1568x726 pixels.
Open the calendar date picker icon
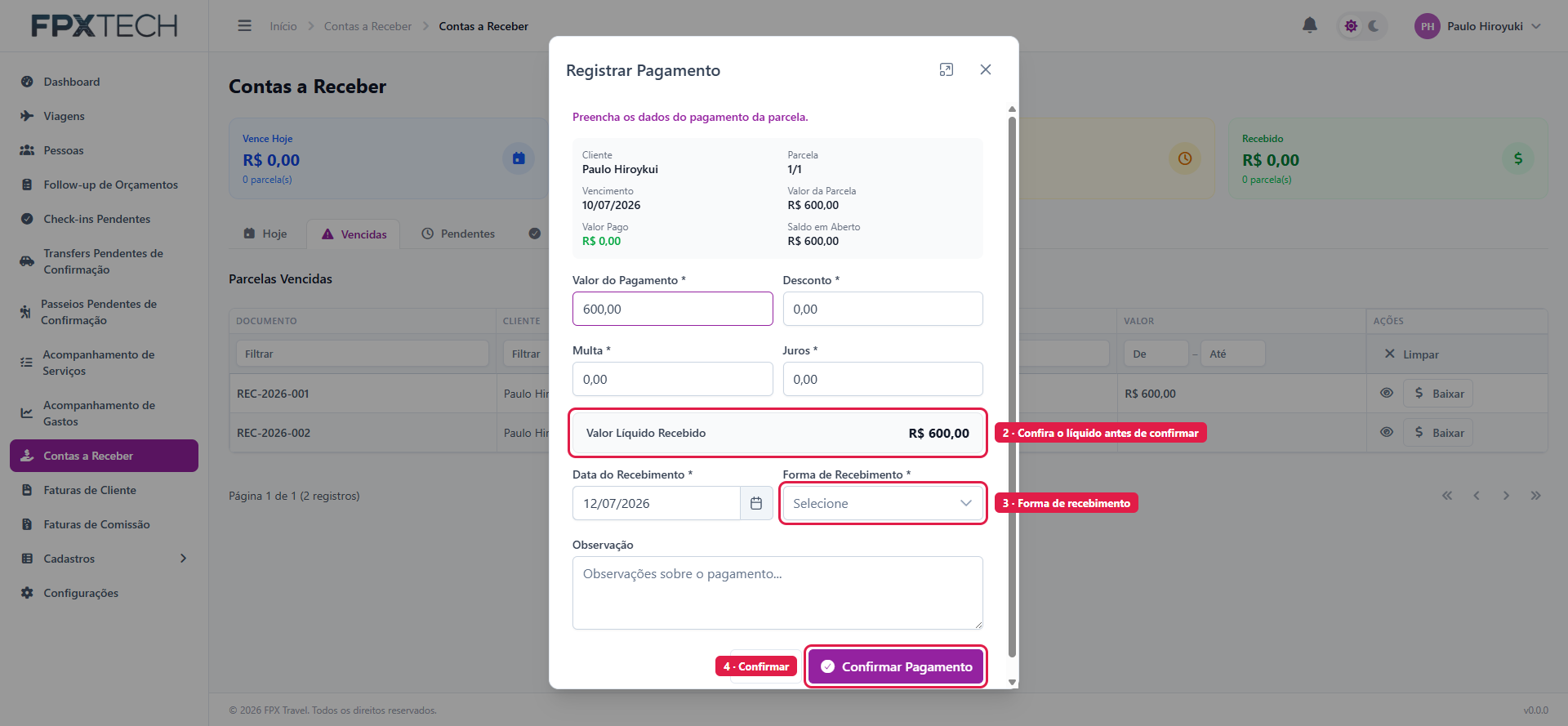click(756, 503)
